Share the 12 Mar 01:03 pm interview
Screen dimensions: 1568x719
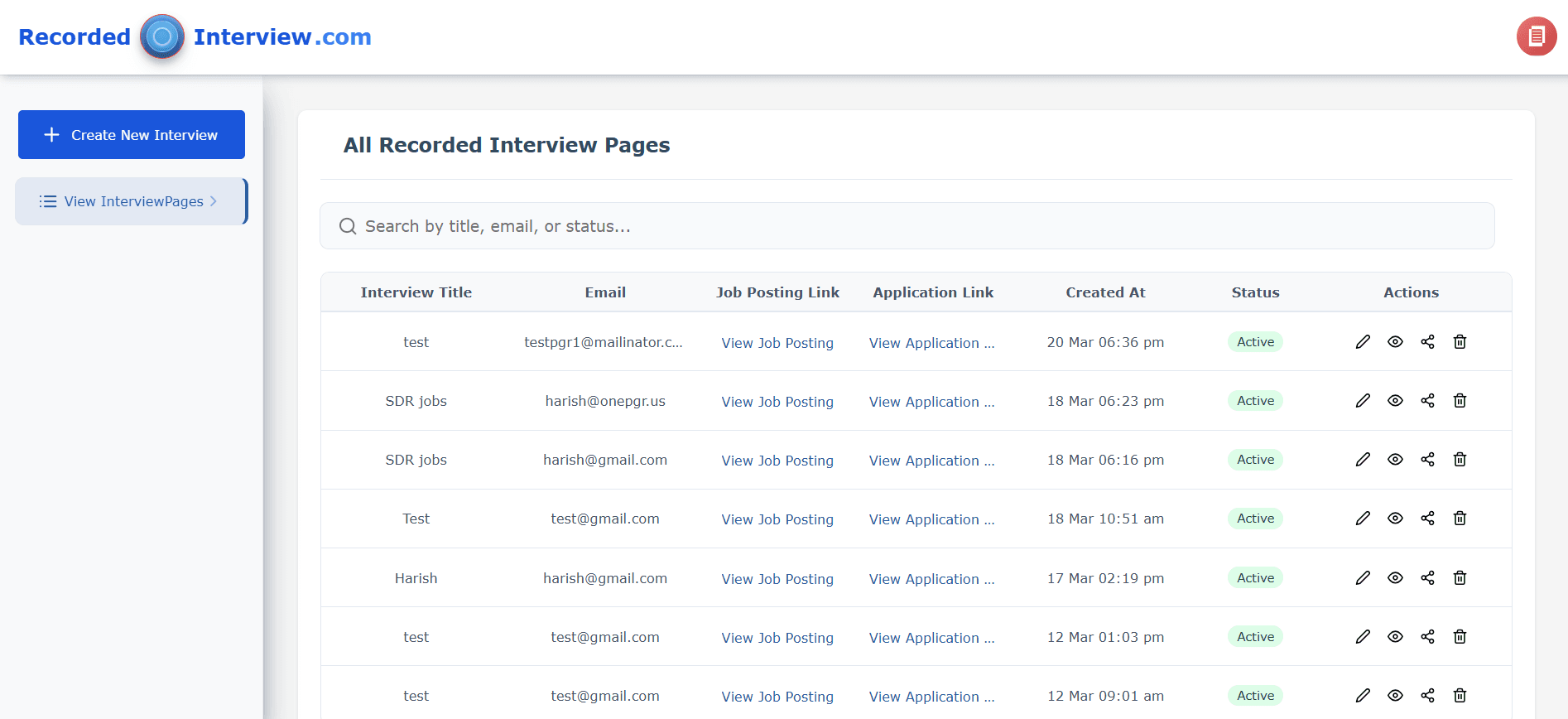[1427, 637]
